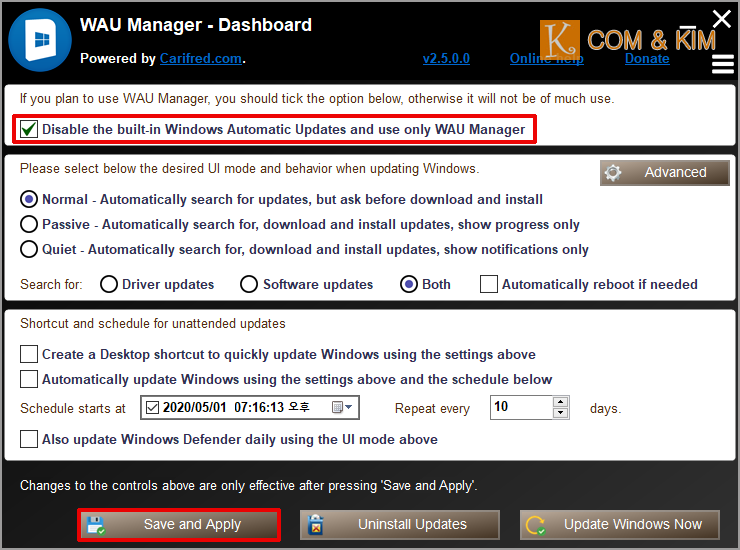Choose Software updates search option
Viewport: 740px width, 550px height.
click(x=249, y=284)
